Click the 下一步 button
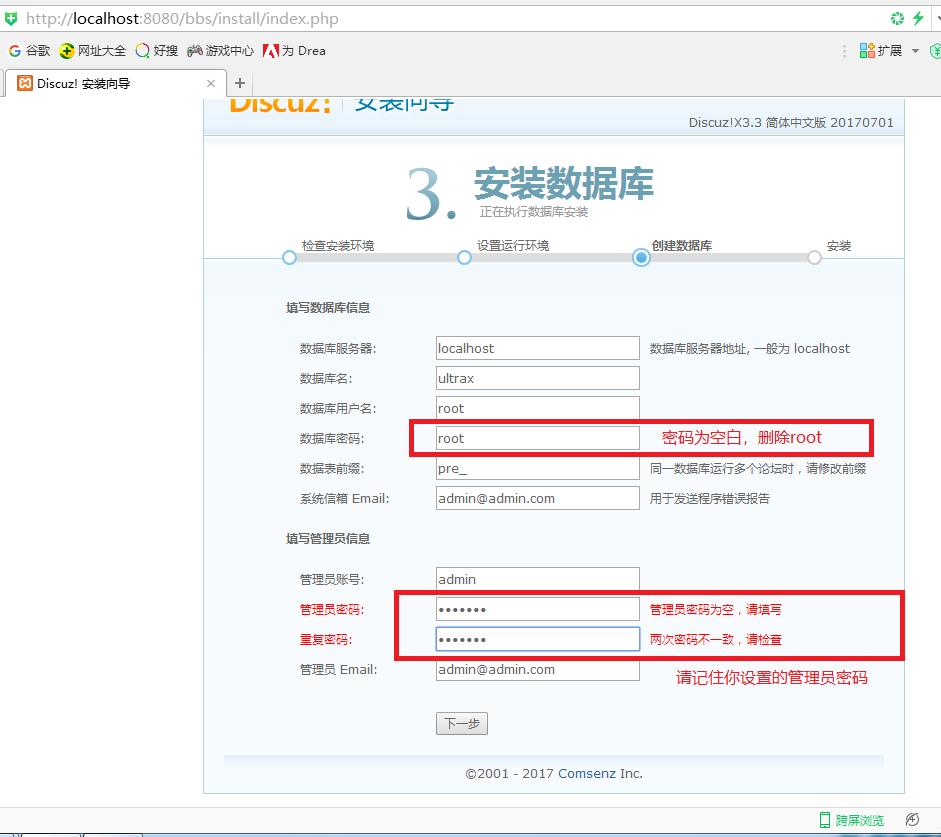The image size is (941, 837). pos(461,723)
